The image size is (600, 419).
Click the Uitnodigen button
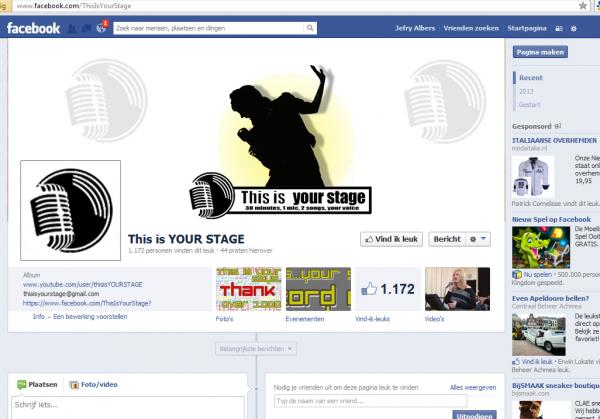point(474,415)
